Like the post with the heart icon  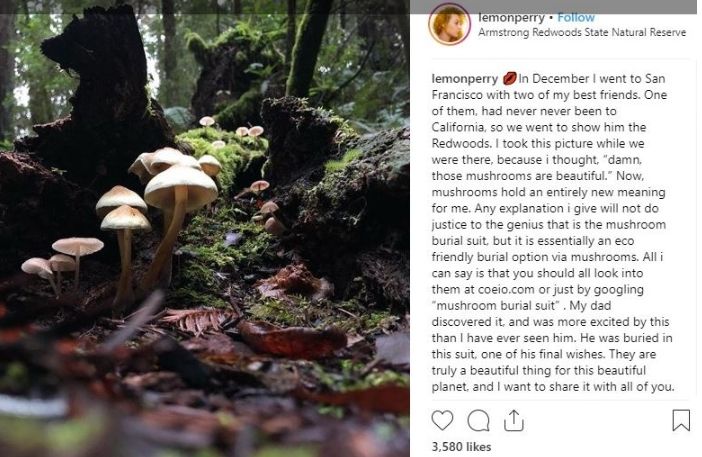(442, 420)
